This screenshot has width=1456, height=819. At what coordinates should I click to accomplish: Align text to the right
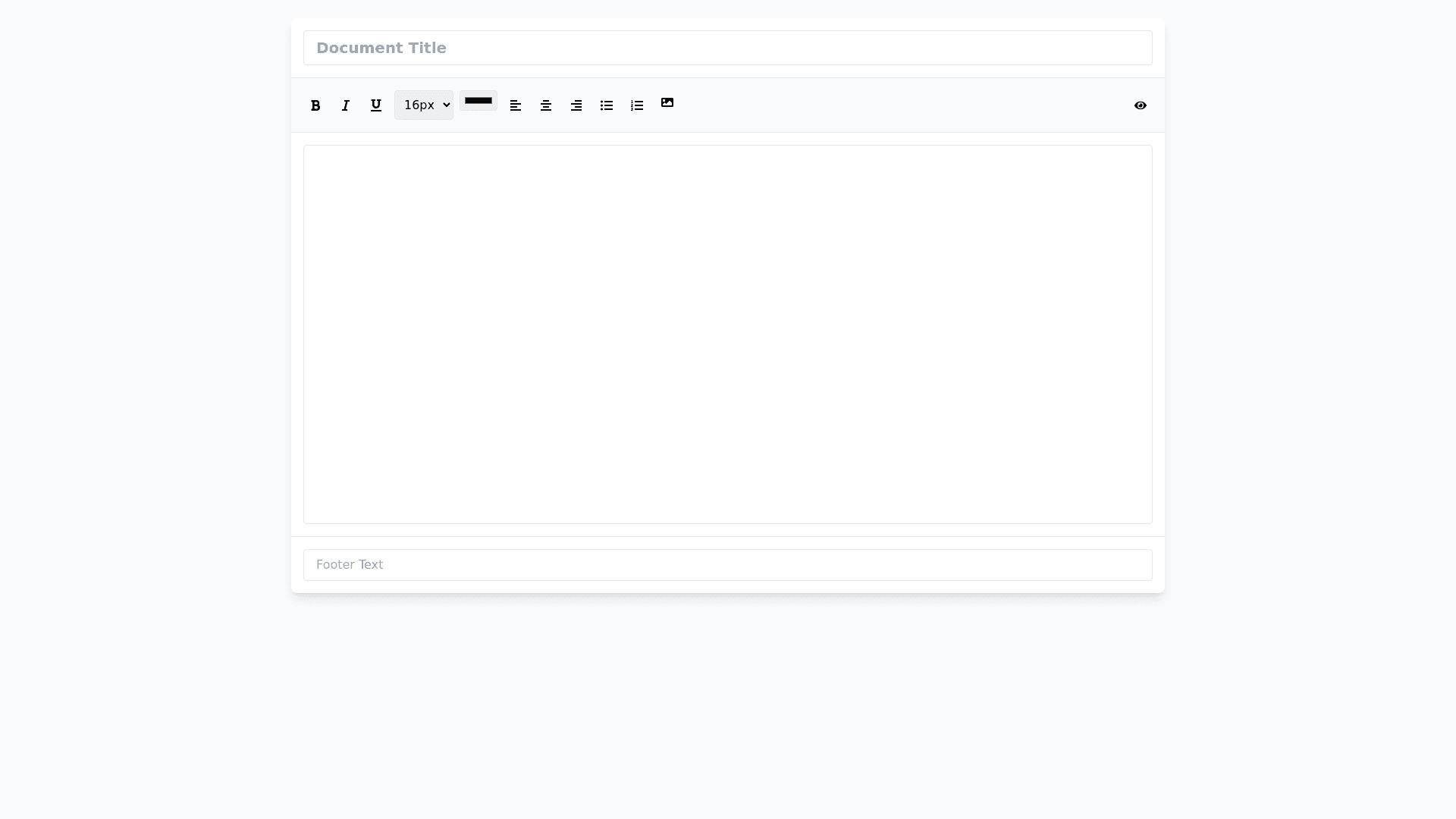(x=576, y=105)
